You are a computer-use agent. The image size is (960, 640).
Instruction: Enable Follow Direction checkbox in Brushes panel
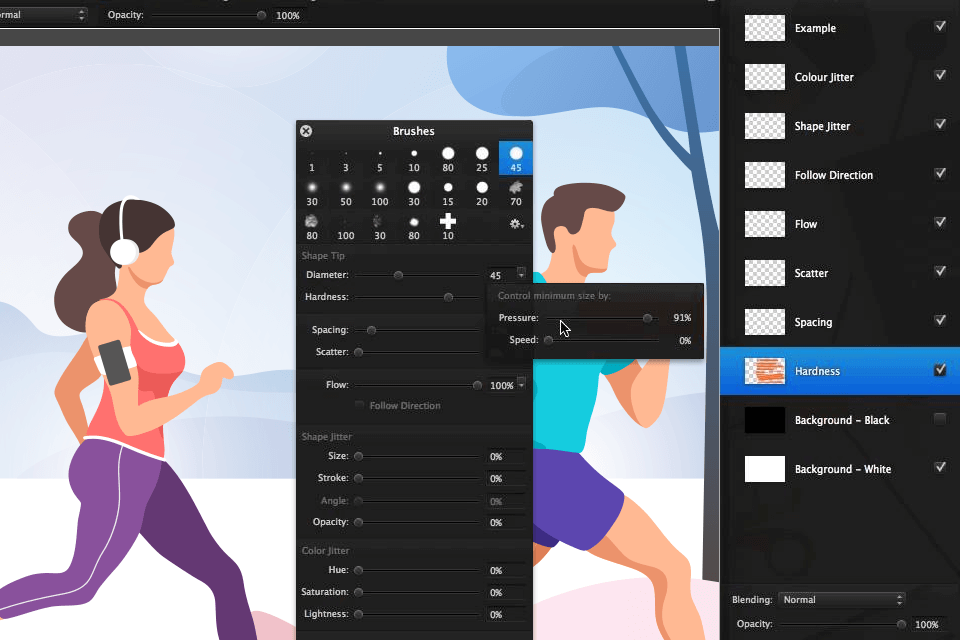pos(359,405)
